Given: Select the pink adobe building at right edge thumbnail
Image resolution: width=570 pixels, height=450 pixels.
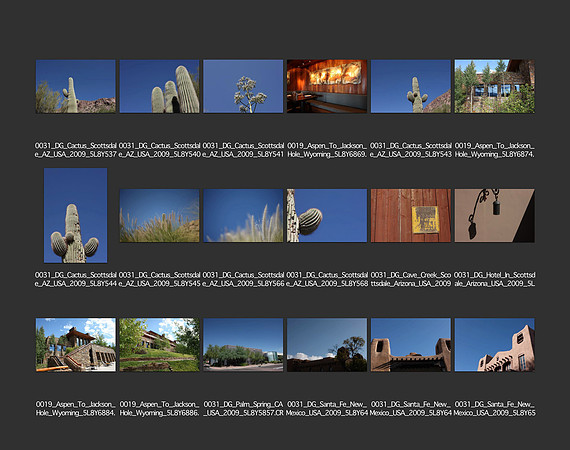Looking at the screenshot, I should pyautogui.click(x=494, y=345).
